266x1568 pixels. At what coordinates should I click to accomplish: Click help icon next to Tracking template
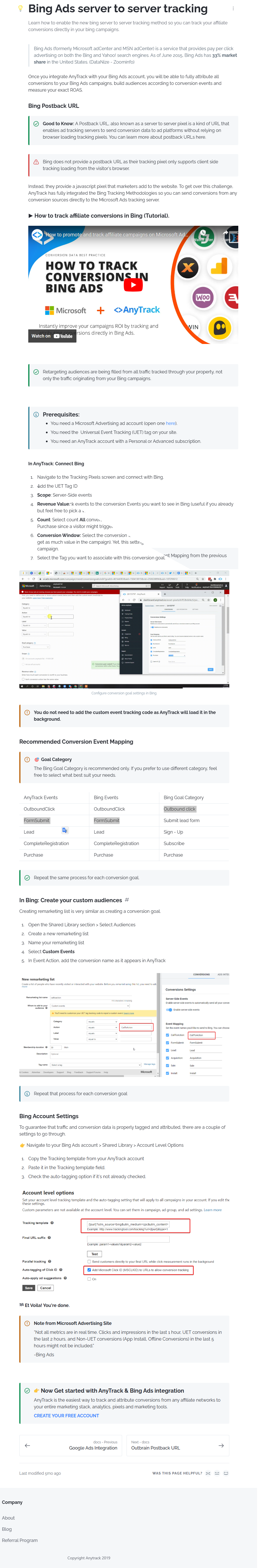[x=52, y=1223]
